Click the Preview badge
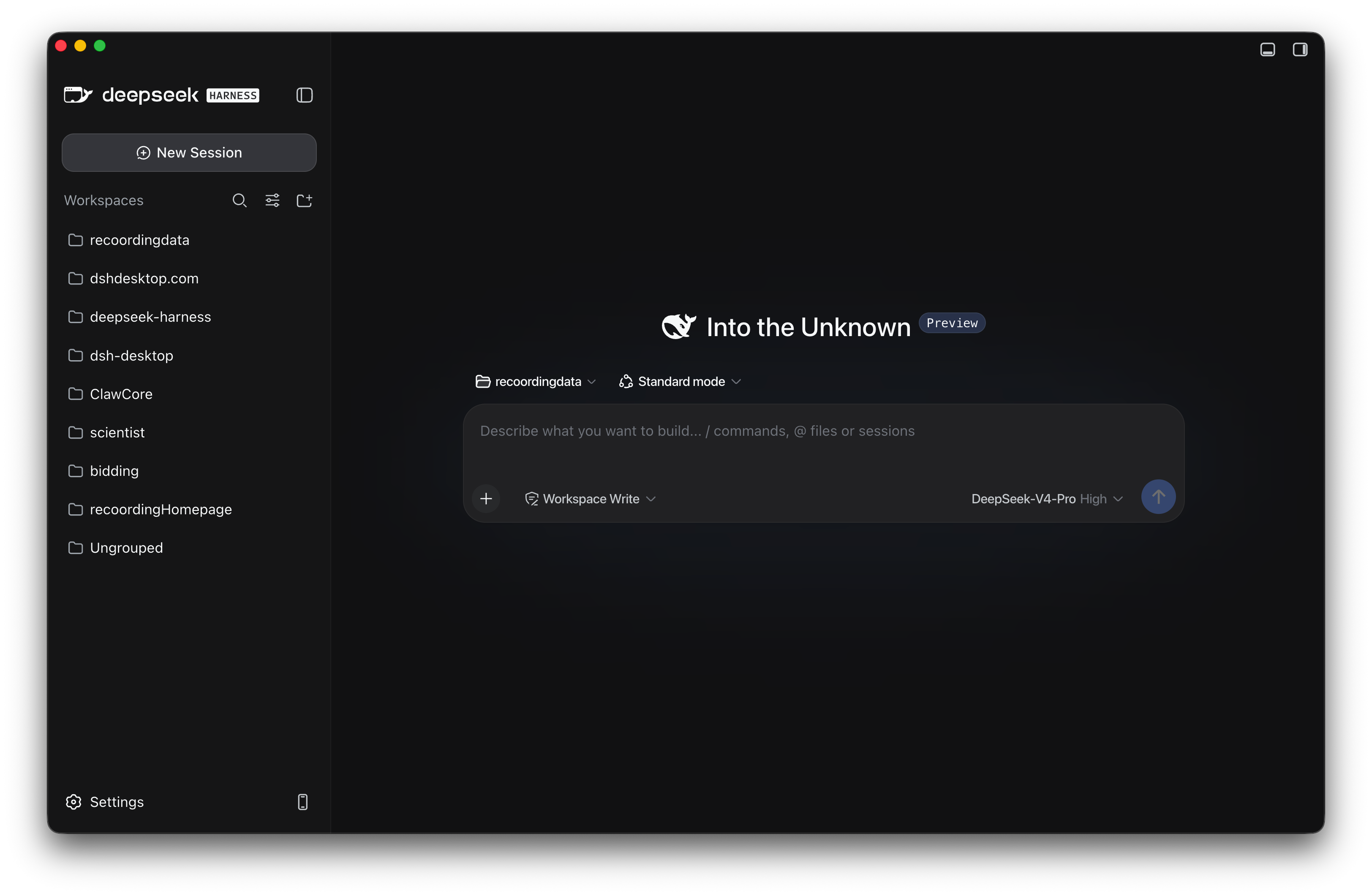The width and height of the screenshot is (1372, 896). coord(952,323)
